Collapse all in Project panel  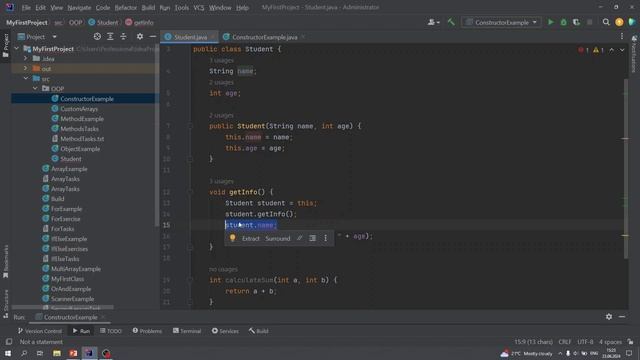[x=123, y=37]
